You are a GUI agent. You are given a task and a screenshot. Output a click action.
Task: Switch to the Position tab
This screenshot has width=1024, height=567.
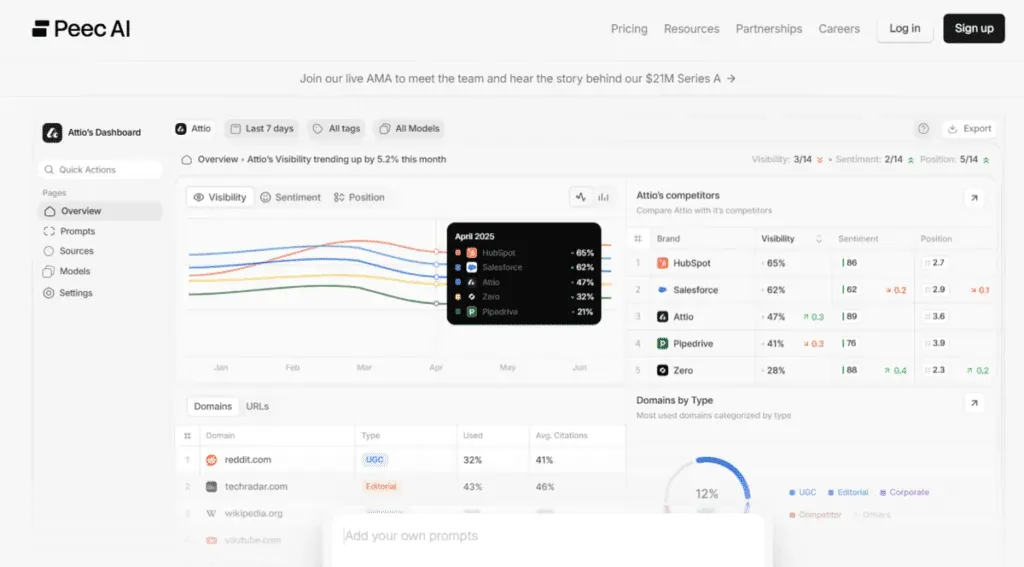[x=359, y=197]
